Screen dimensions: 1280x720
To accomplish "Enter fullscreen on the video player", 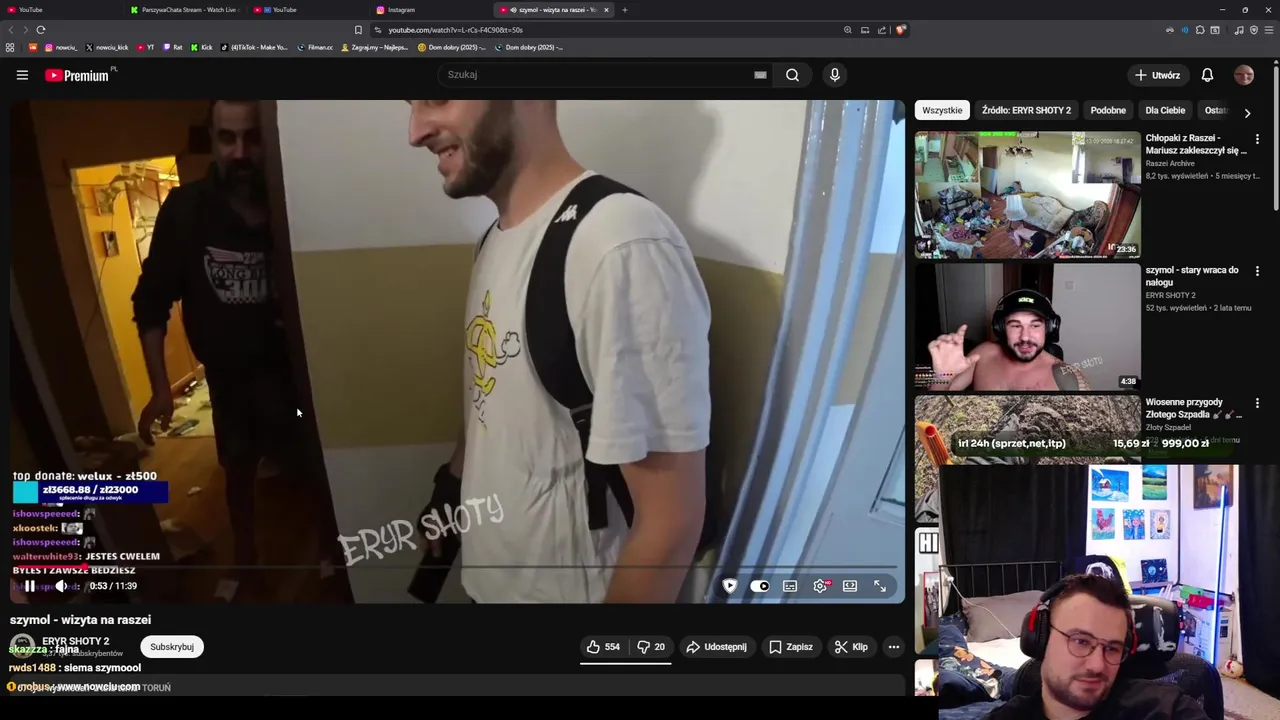I will (880, 586).
